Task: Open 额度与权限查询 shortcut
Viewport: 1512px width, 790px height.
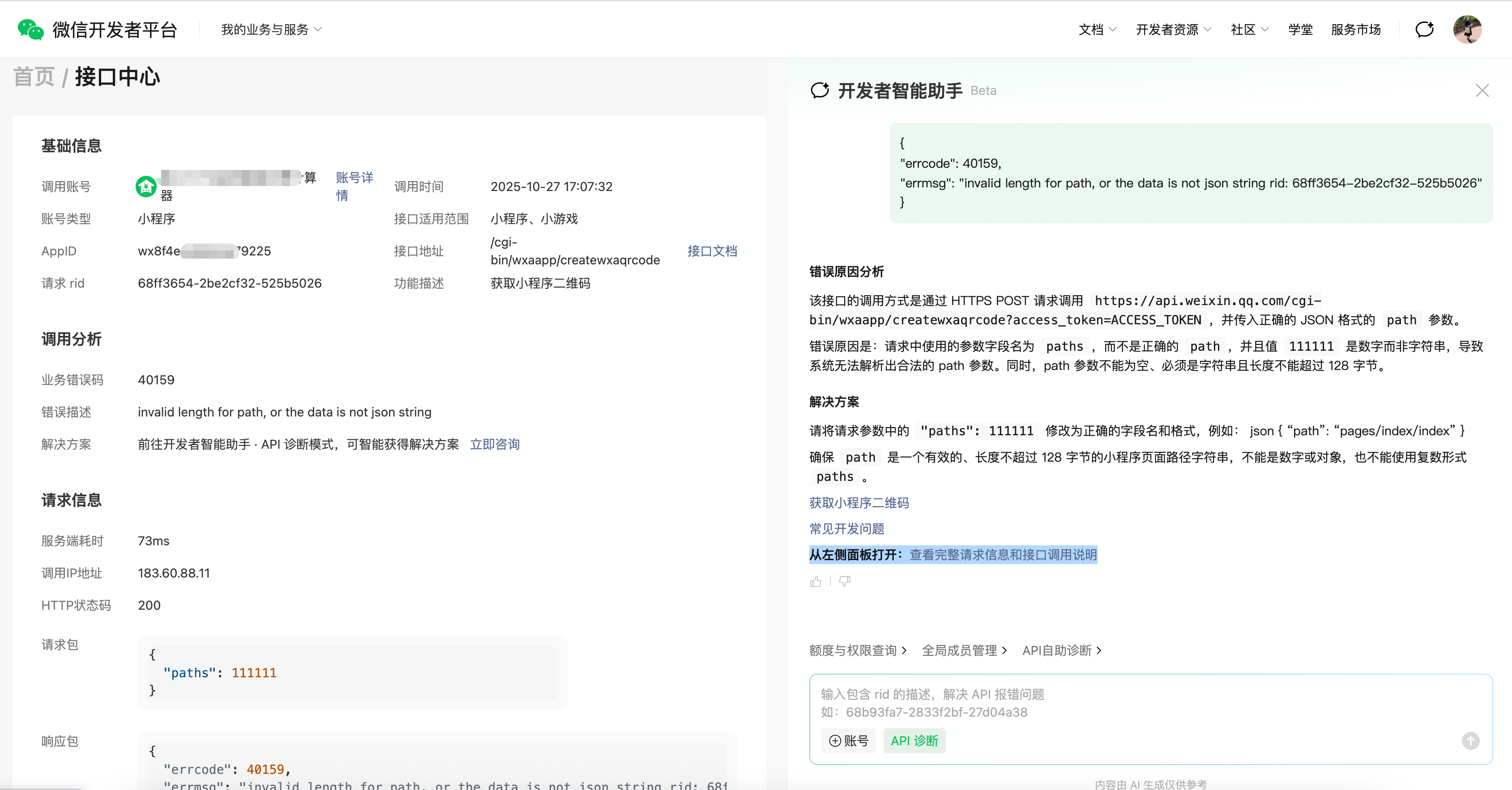Action: tap(858, 650)
